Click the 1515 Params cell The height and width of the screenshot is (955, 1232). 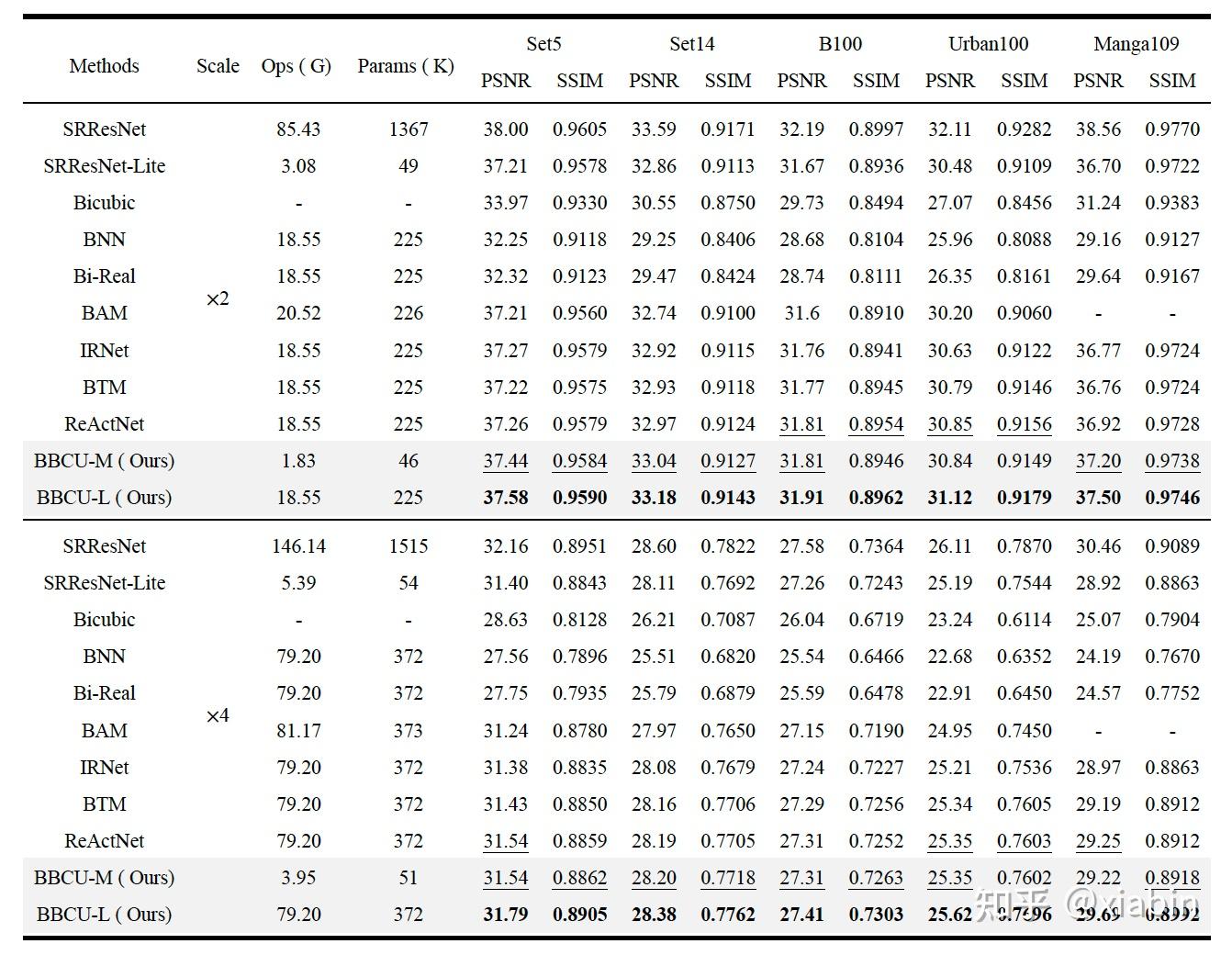[409, 546]
